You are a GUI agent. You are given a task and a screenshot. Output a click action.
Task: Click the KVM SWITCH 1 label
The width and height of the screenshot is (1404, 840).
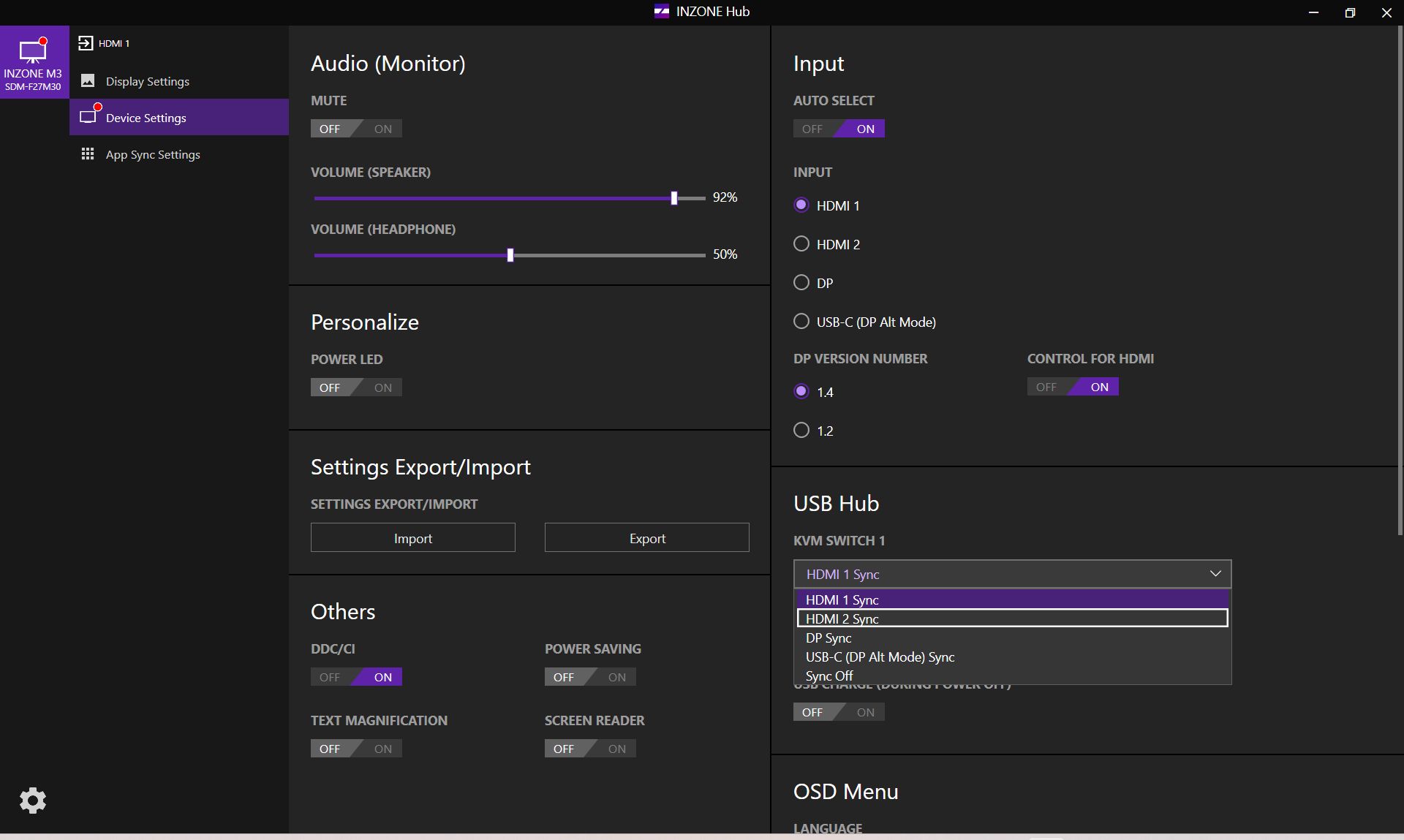[x=839, y=540]
